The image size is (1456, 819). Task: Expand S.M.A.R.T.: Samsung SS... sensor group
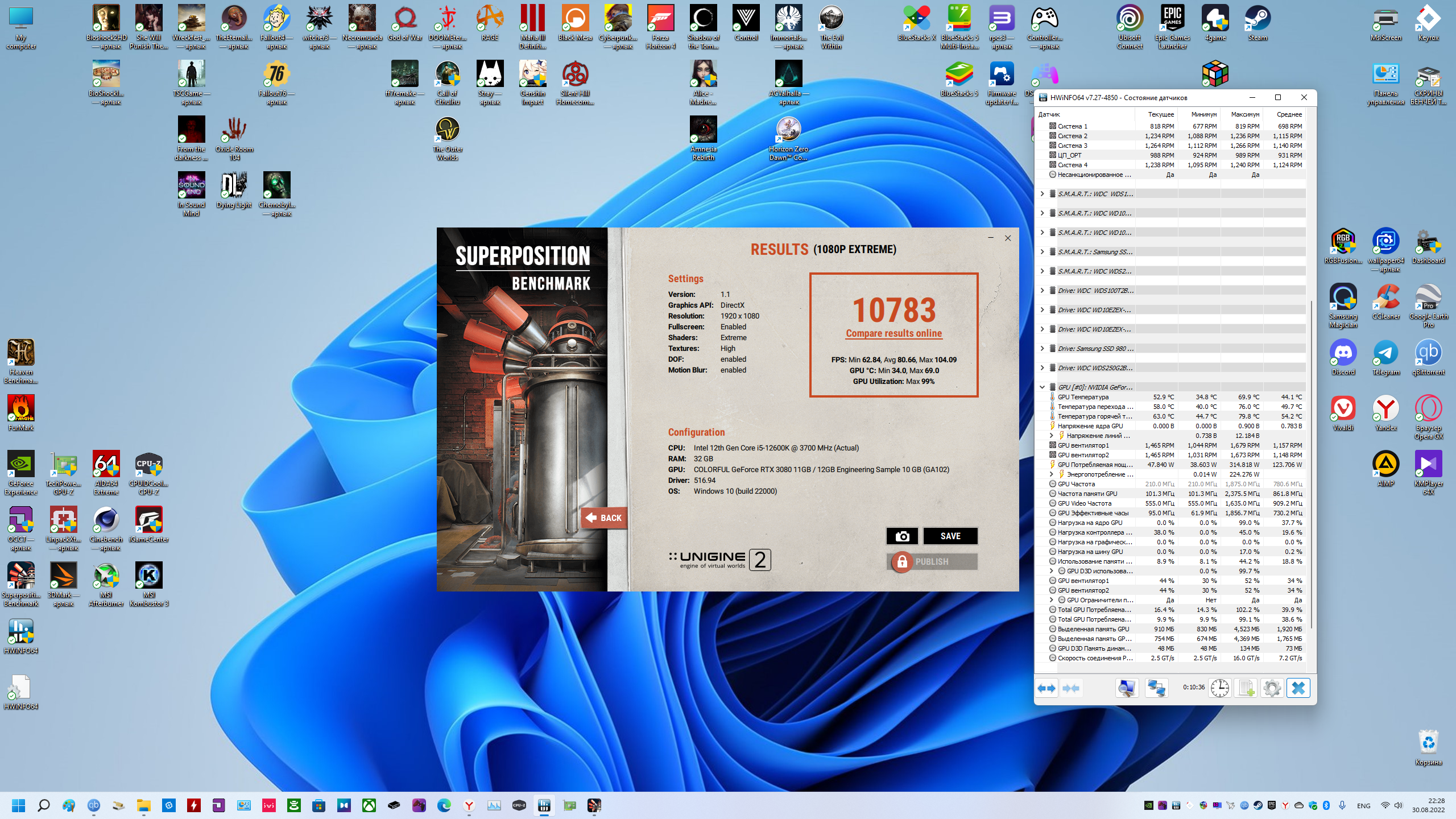point(1042,251)
